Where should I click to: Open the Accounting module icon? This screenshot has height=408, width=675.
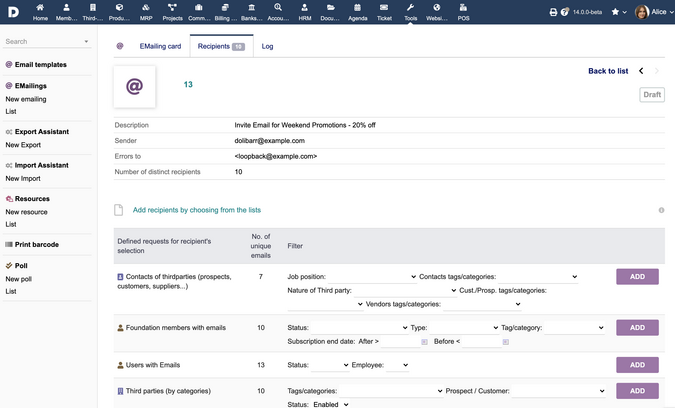click(x=278, y=7)
